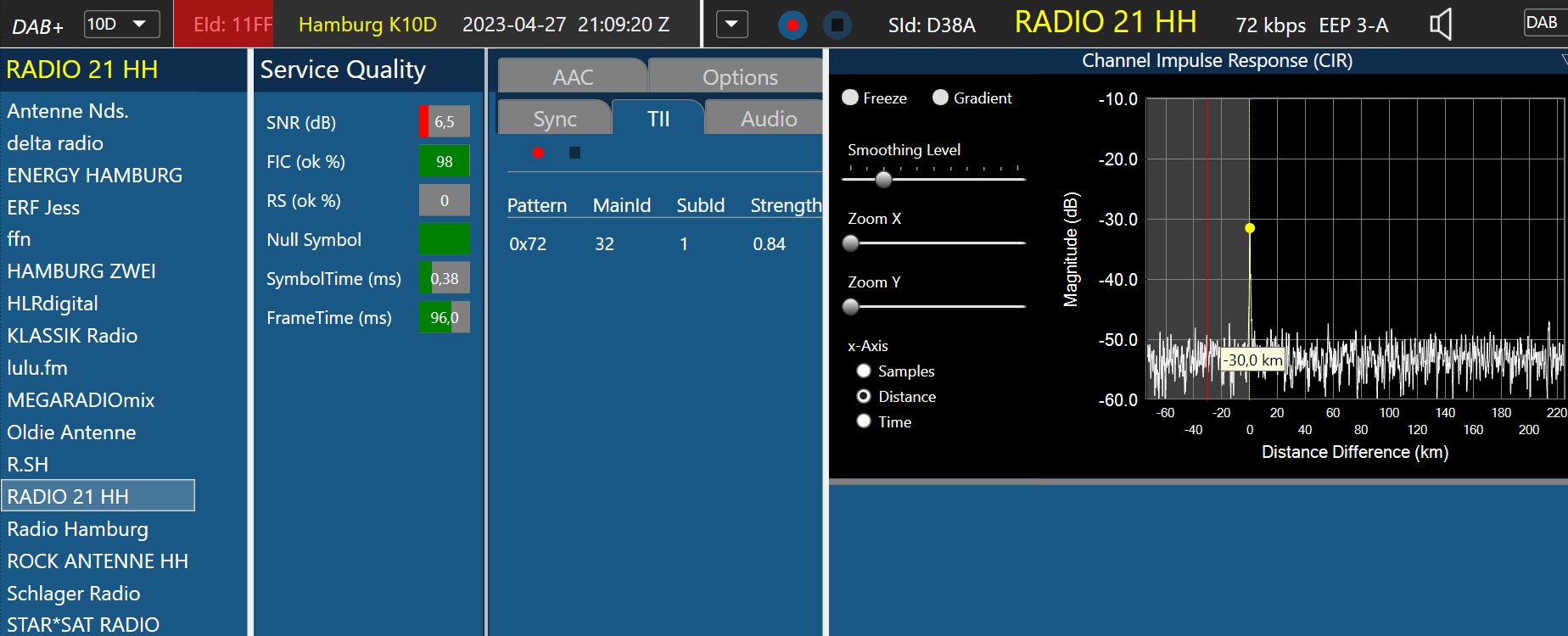Image resolution: width=1568 pixels, height=636 pixels.
Task: Mute audio with the speaker icon
Action: coord(1440,25)
